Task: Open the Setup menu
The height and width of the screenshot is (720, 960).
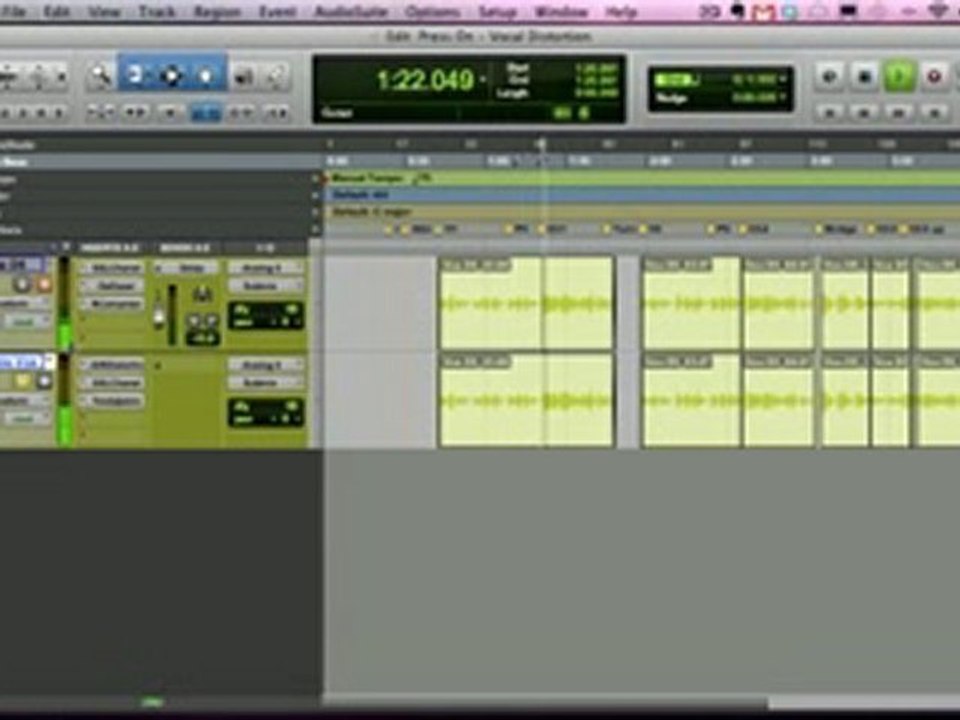Action: pyautogui.click(x=497, y=12)
